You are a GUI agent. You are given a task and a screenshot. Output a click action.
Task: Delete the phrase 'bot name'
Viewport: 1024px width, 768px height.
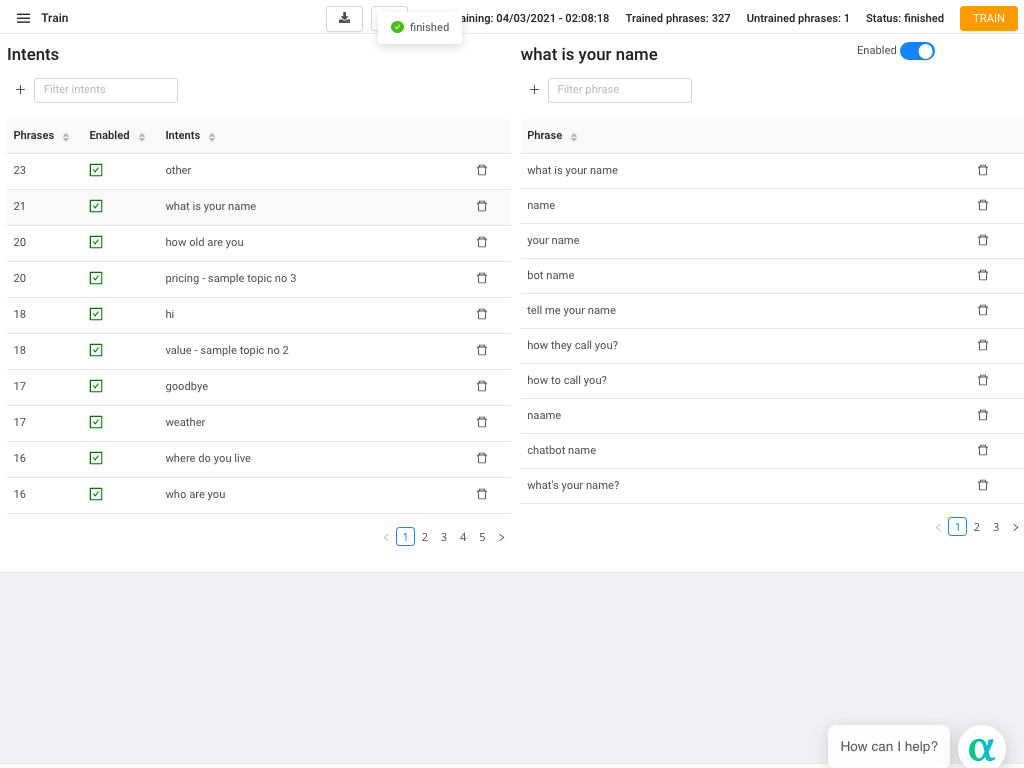pos(982,275)
